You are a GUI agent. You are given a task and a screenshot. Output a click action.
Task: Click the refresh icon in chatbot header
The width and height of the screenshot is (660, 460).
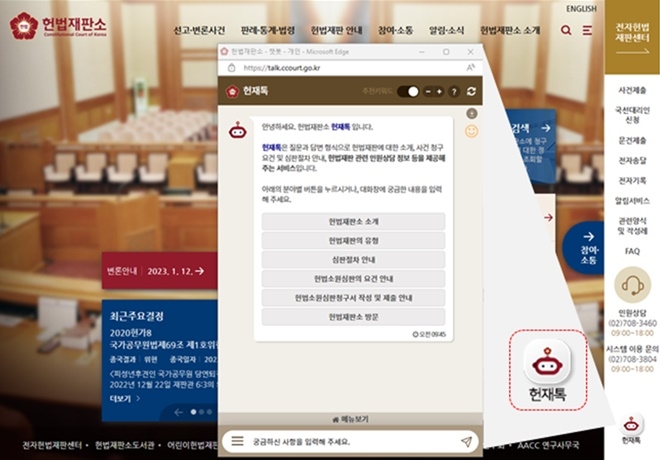[471, 91]
